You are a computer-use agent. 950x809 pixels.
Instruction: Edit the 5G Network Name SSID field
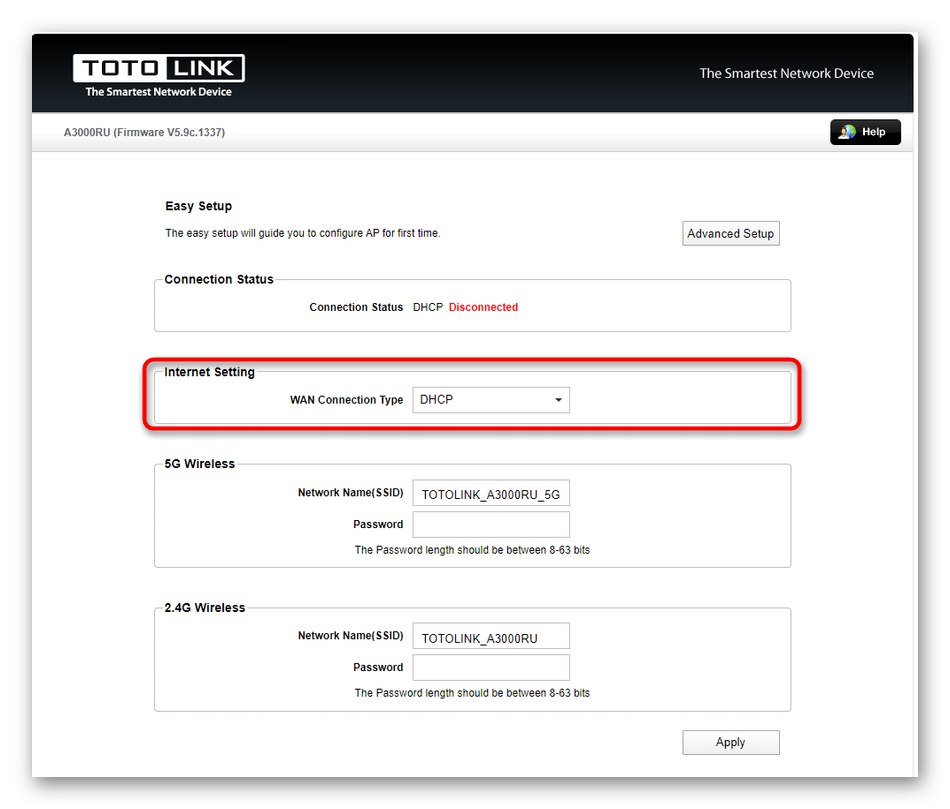point(491,493)
